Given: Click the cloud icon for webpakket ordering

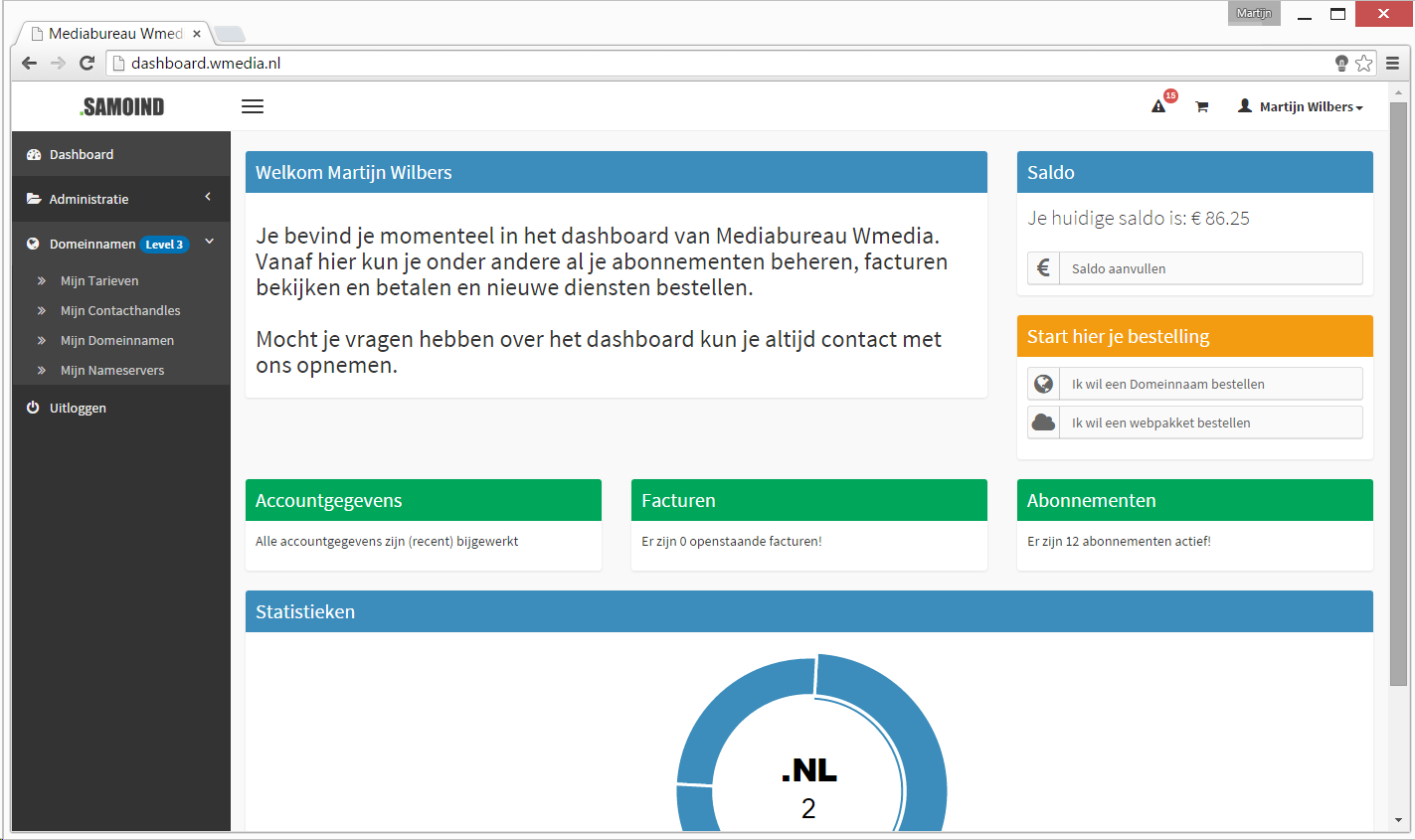Looking at the screenshot, I should pos(1043,422).
